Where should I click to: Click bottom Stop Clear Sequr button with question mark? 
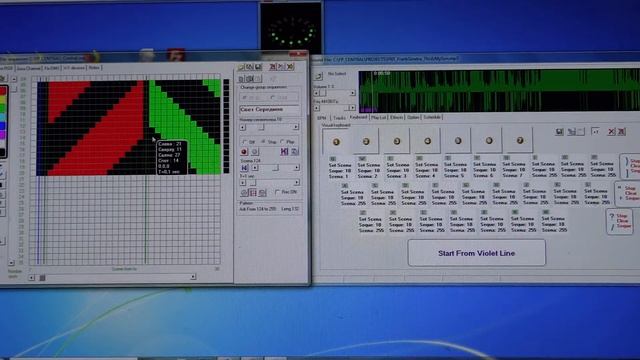point(620,221)
